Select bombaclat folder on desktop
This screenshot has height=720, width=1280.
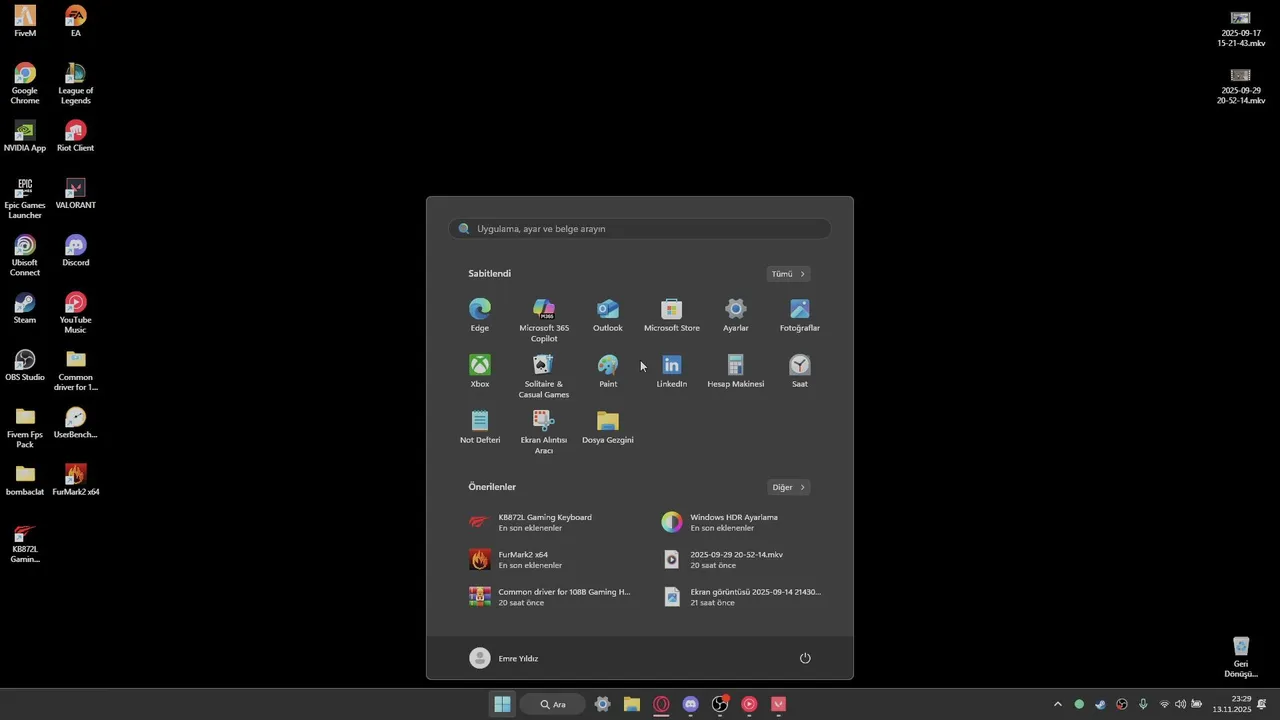[25, 481]
